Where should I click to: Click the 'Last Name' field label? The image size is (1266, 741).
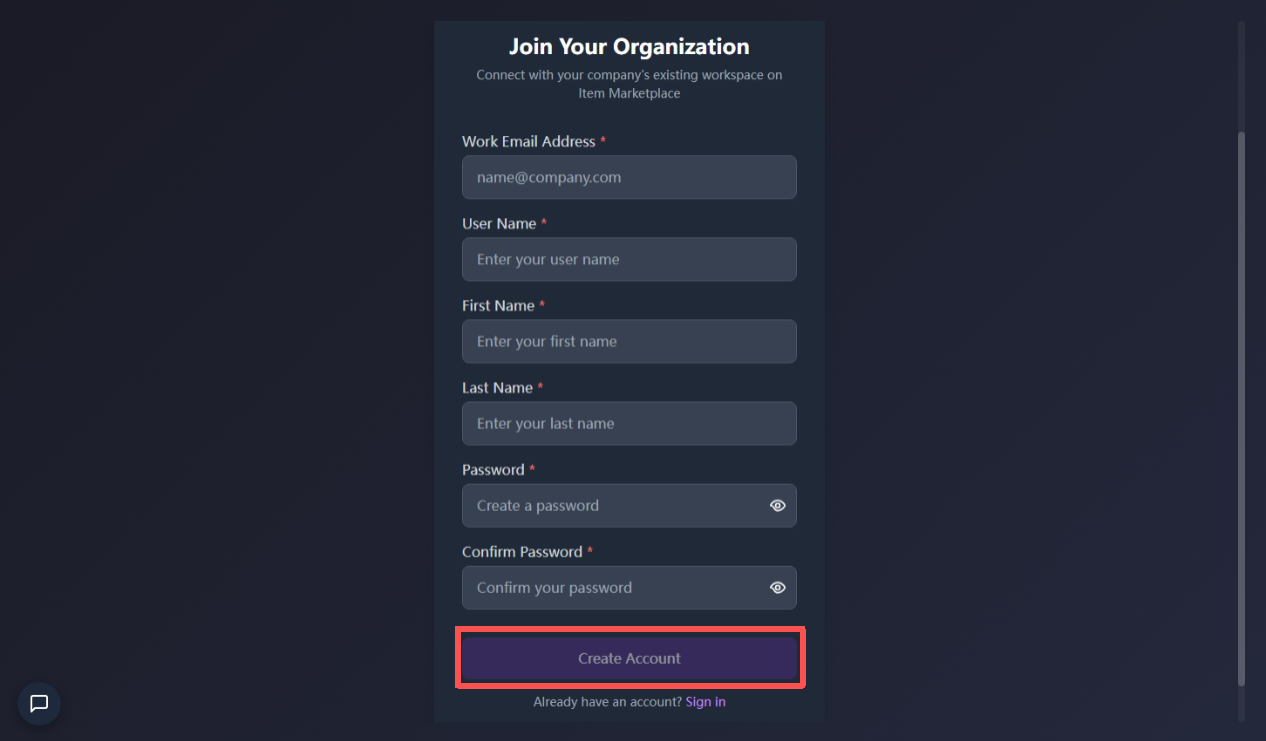tap(497, 388)
